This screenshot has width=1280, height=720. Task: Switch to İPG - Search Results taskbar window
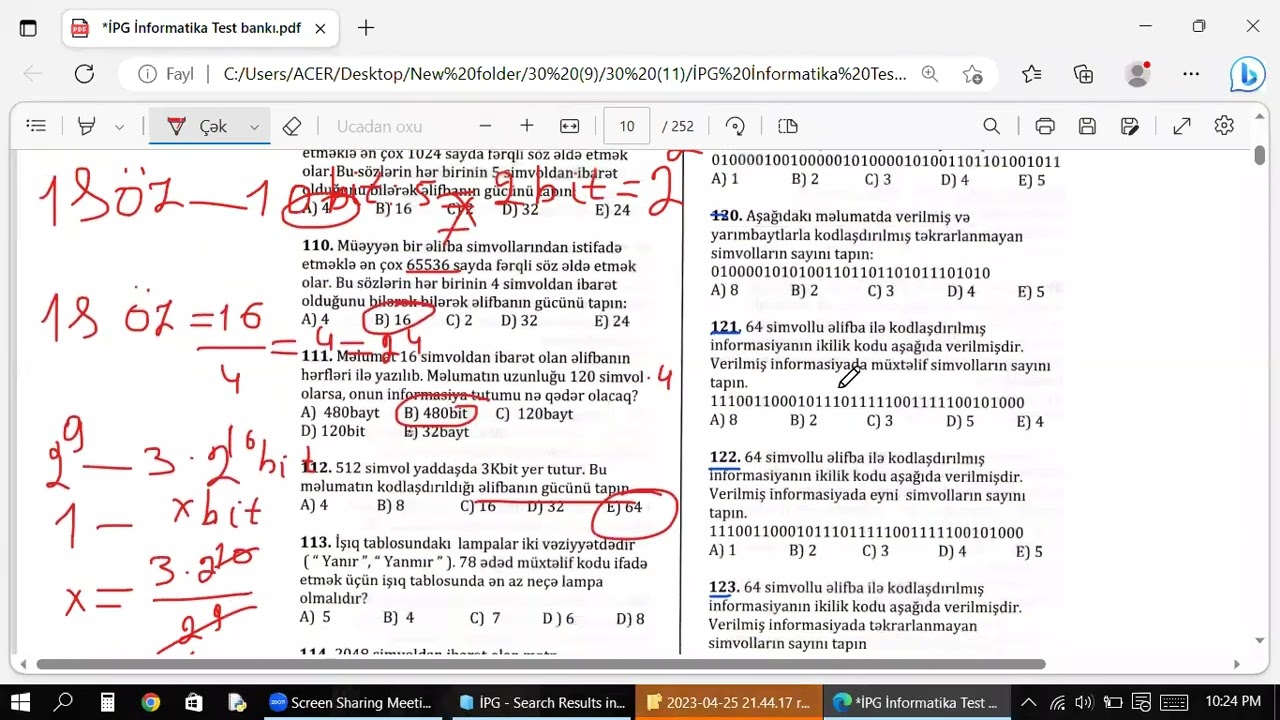(541, 702)
